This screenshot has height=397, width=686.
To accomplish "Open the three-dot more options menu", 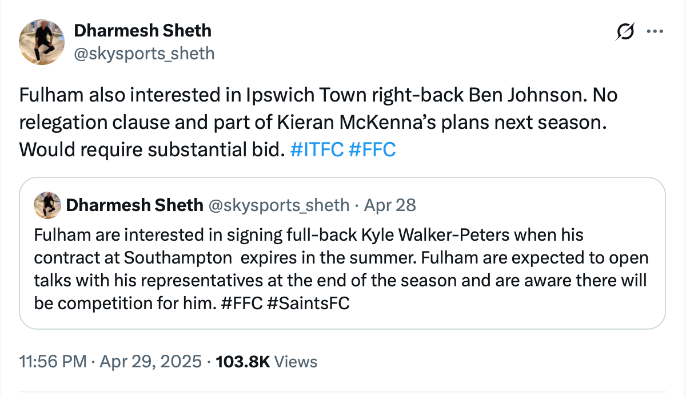I will click(654, 32).
